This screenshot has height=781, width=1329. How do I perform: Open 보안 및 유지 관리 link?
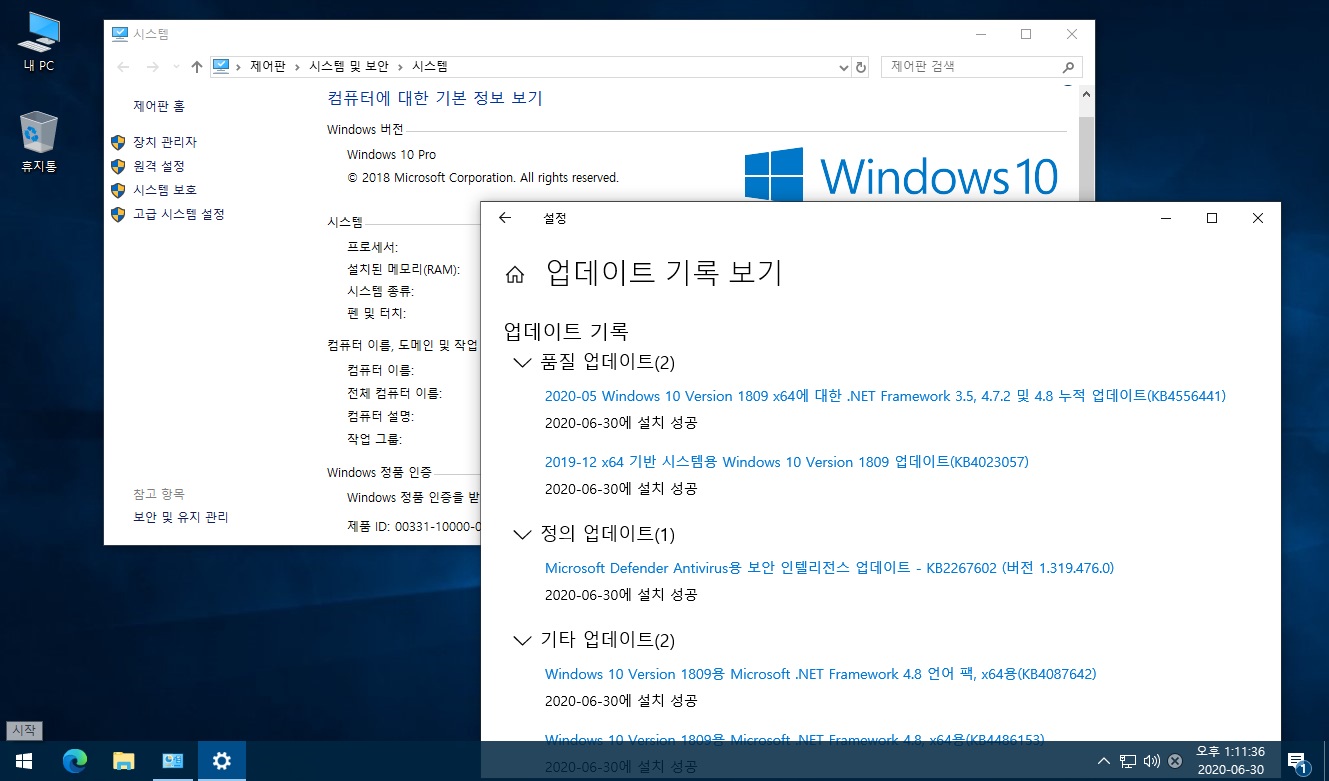pyautogui.click(x=181, y=517)
